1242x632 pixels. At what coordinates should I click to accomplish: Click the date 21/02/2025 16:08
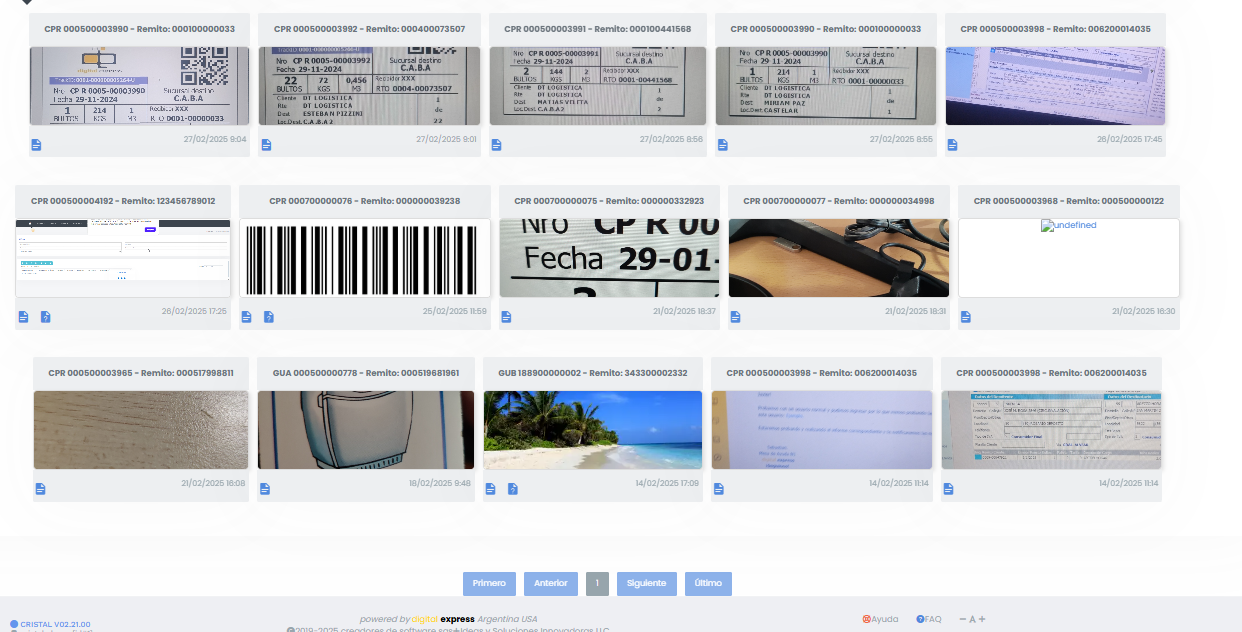point(213,484)
